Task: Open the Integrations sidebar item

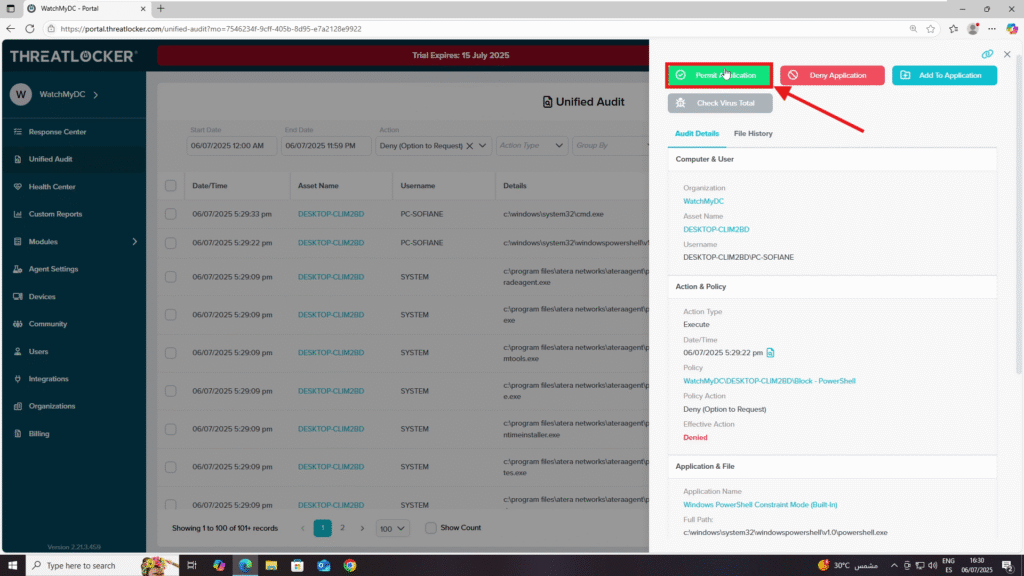Action: pos(48,379)
